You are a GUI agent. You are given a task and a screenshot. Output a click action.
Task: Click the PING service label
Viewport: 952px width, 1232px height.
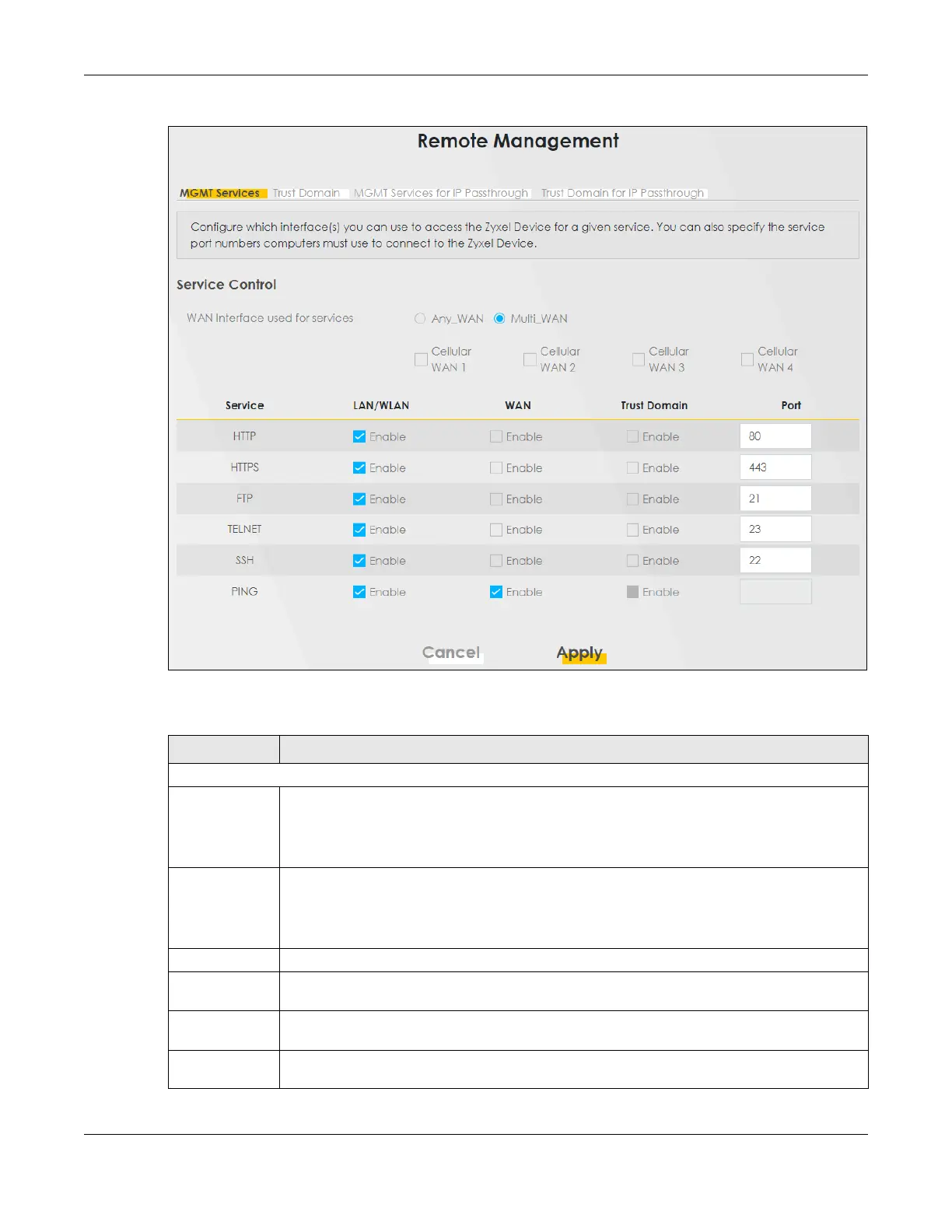244,591
